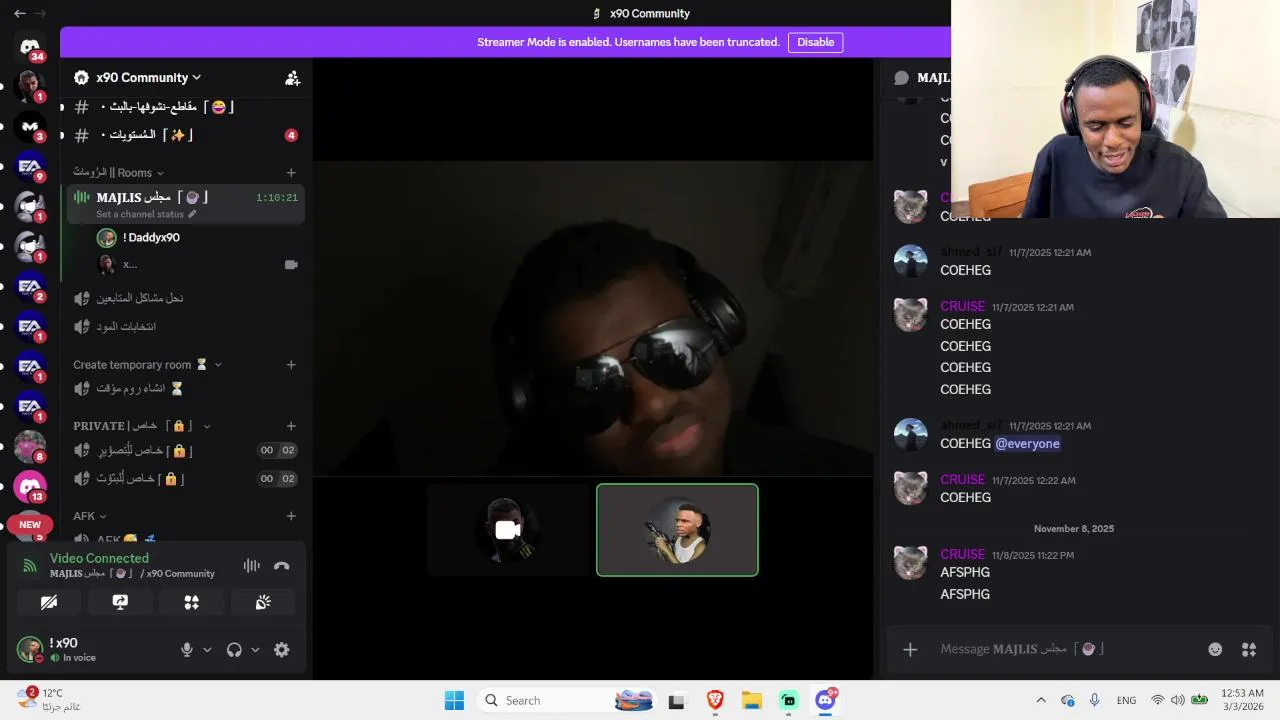Add a channel to the AFK category

click(291, 516)
